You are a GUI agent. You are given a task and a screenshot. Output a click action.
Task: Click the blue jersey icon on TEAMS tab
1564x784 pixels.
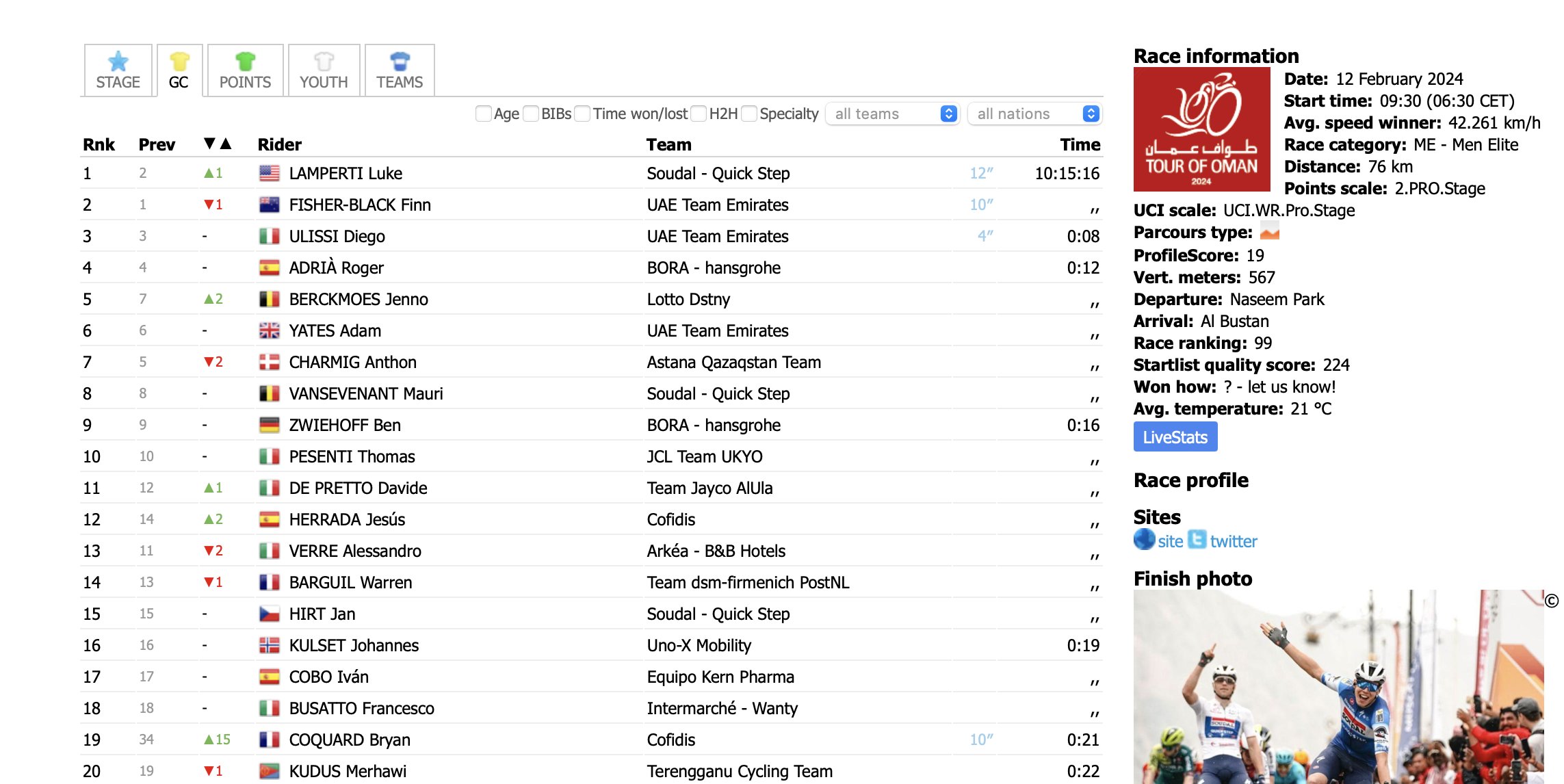[400, 61]
